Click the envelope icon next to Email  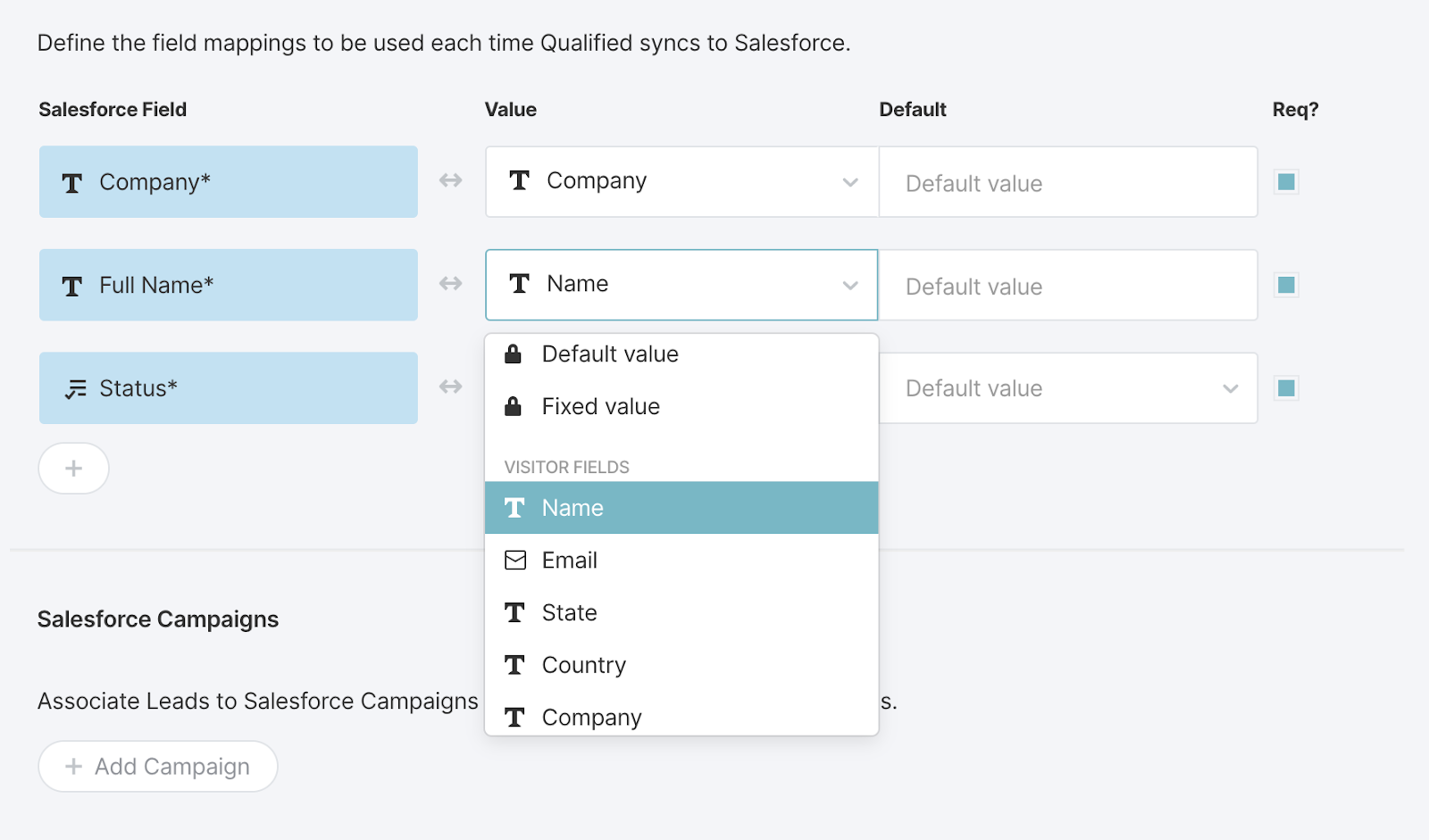pos(514,560)
